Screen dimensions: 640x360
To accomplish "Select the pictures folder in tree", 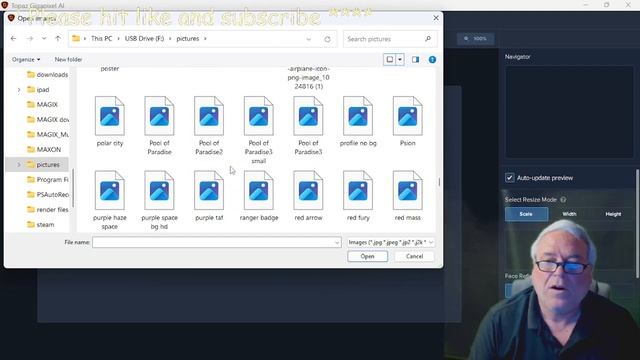I will [x=43, y=164].
